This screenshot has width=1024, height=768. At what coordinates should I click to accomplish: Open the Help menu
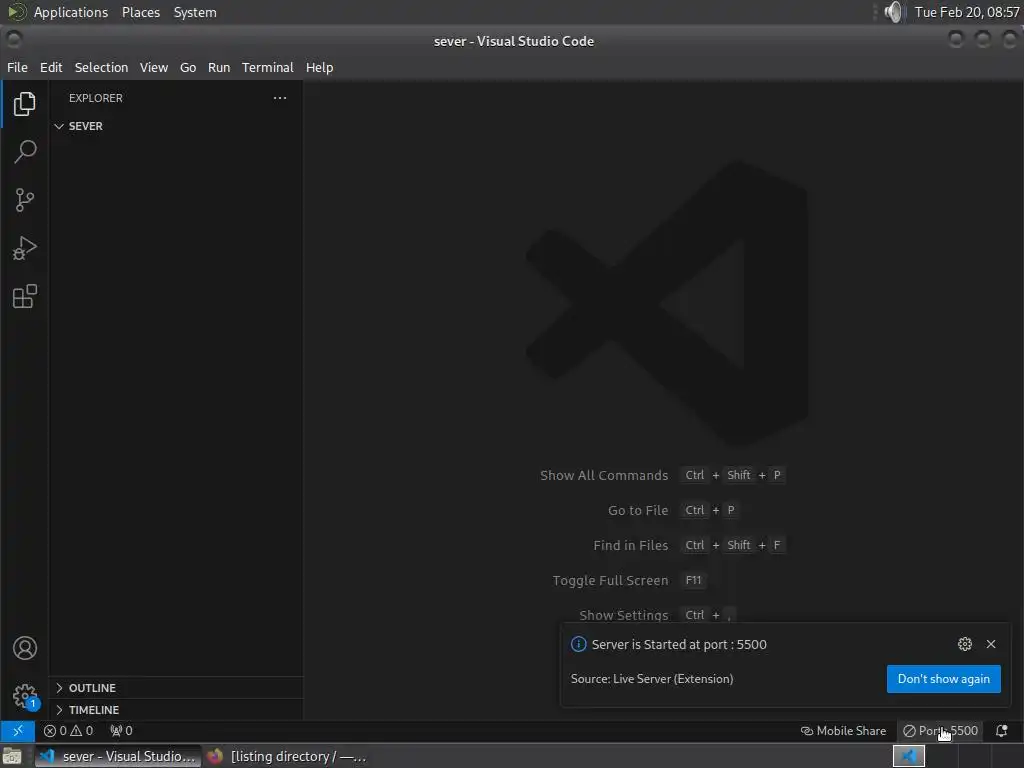tap(319, 67)
